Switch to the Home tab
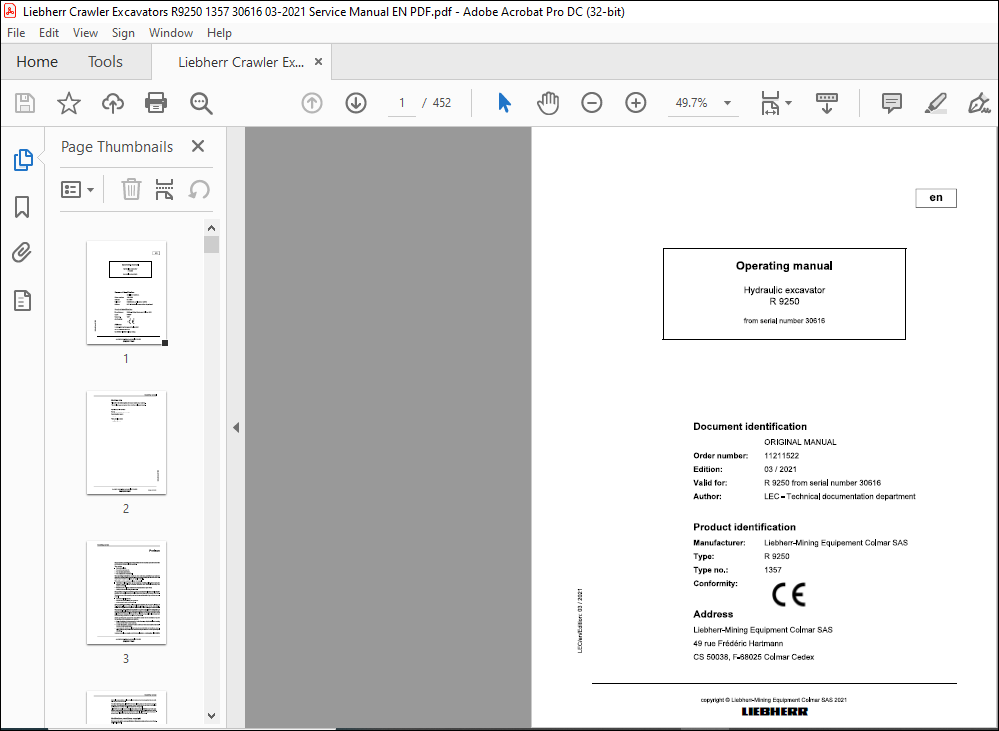Image resolution: width=999 pixels, height=731 pixels. 37,62
